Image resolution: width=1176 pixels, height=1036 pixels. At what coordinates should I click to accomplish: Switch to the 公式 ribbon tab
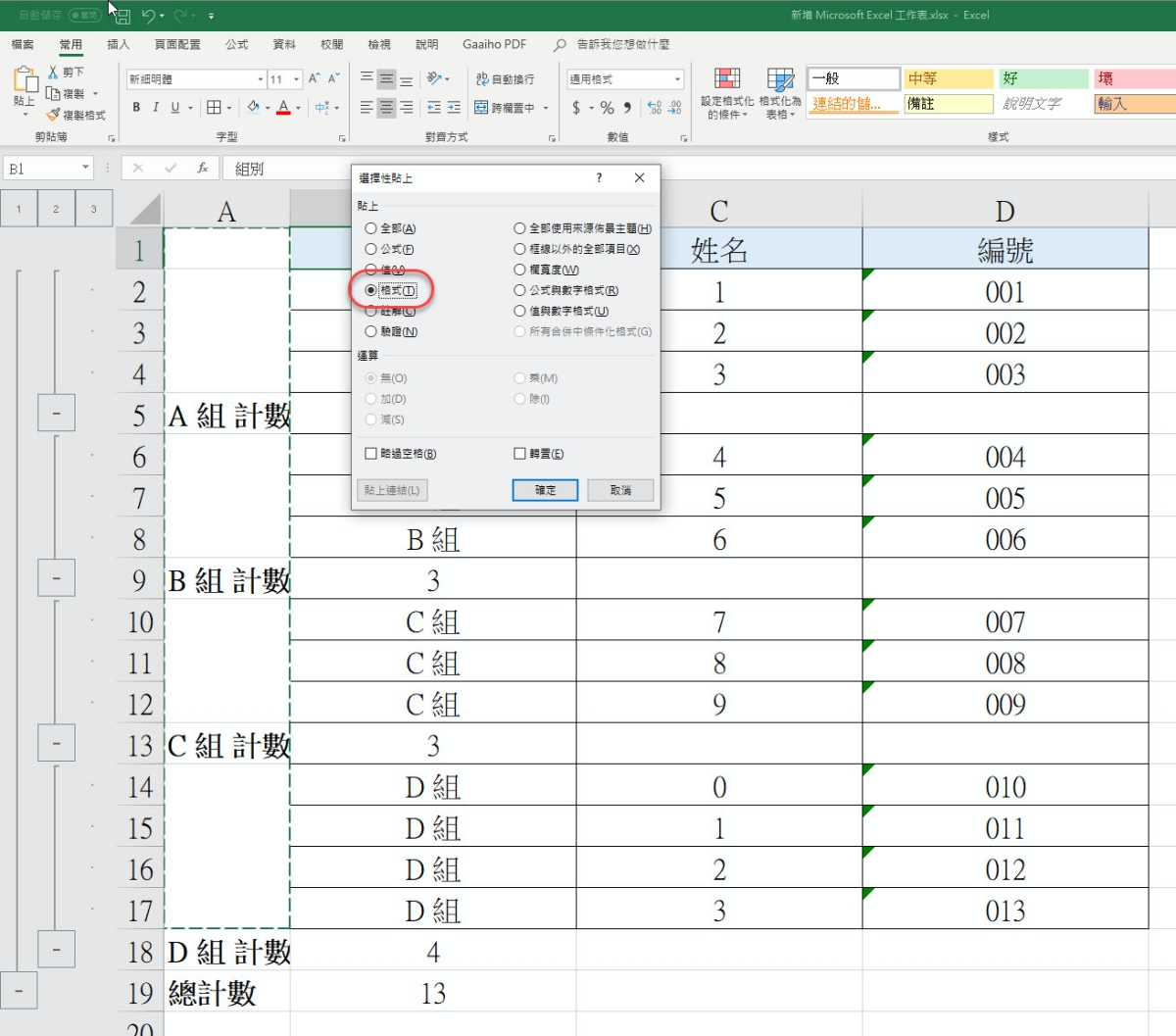click(236, 44)
